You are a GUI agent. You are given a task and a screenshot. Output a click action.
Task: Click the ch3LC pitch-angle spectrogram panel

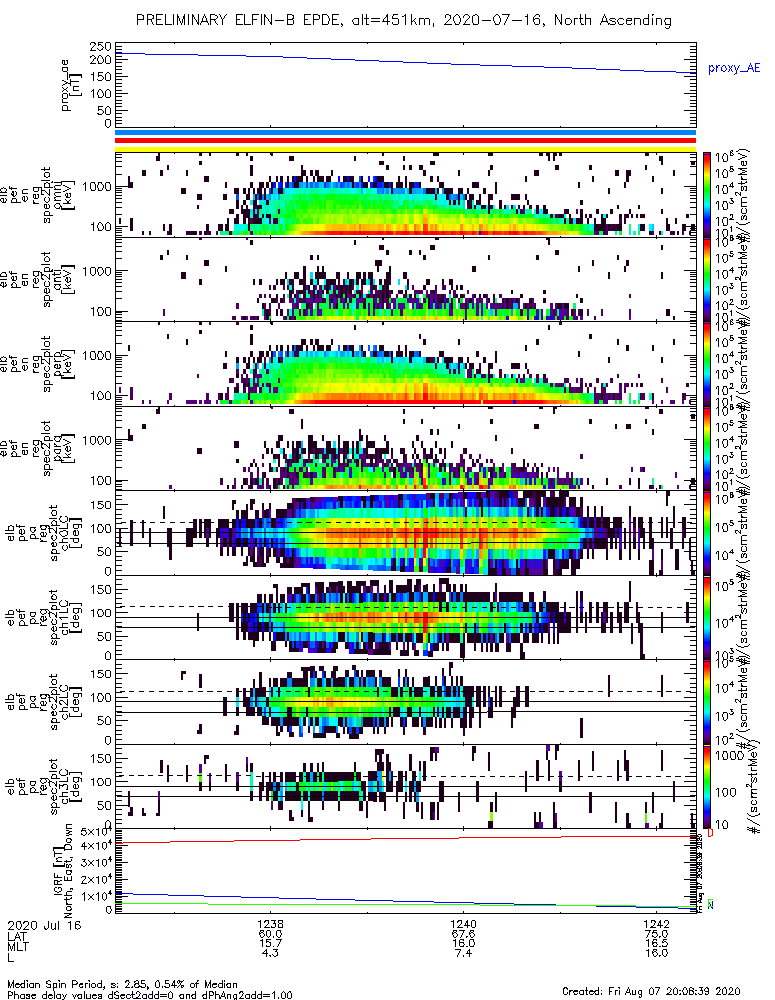click(x=405, y=786)
